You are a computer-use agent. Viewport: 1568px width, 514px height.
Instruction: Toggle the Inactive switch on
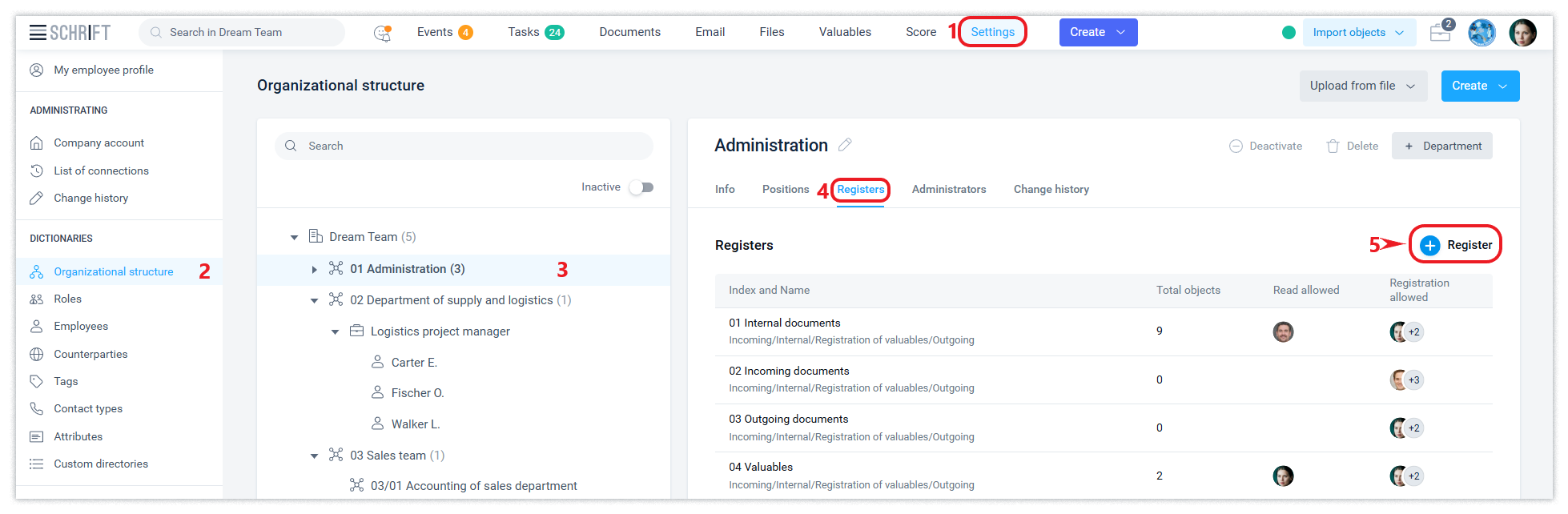(x=641, y=187)
